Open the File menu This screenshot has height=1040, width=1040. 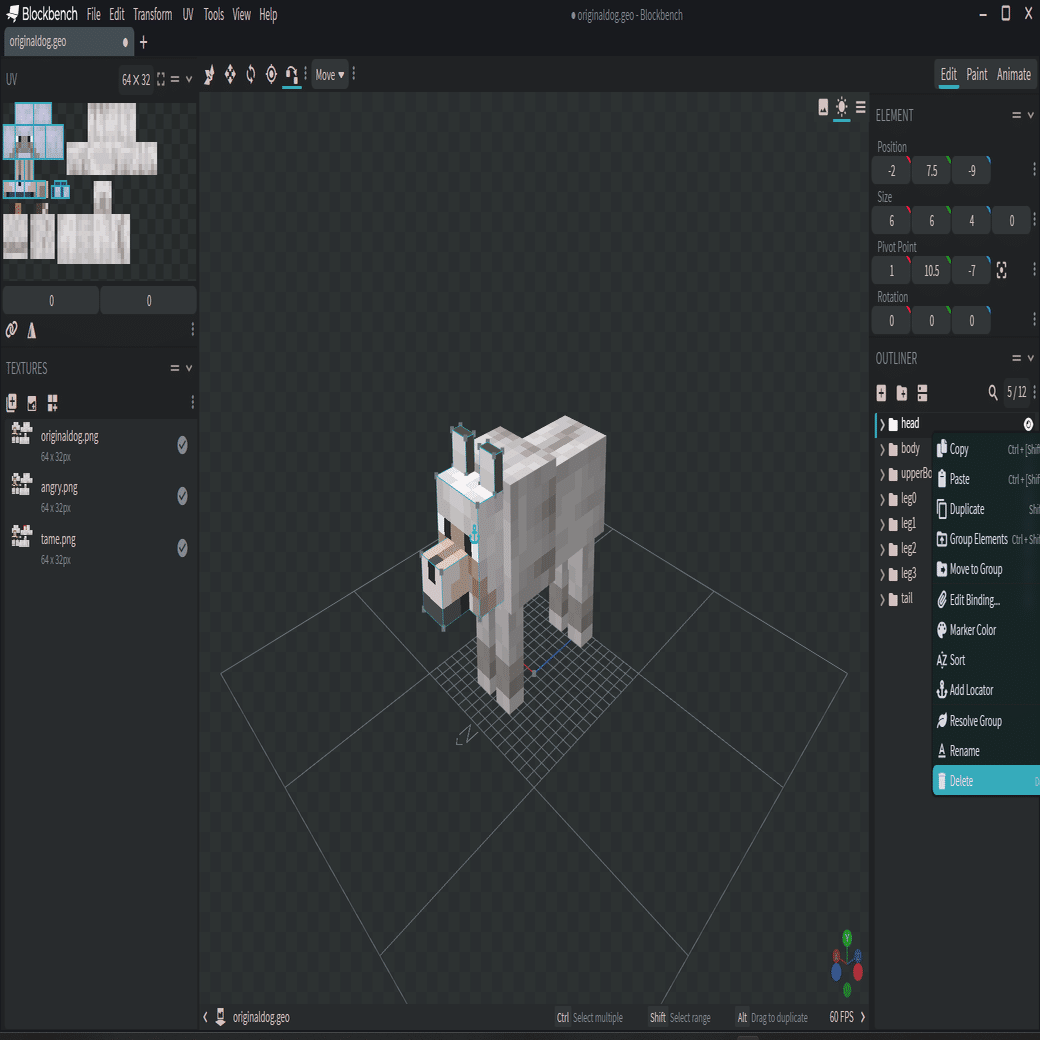(94, 14)
